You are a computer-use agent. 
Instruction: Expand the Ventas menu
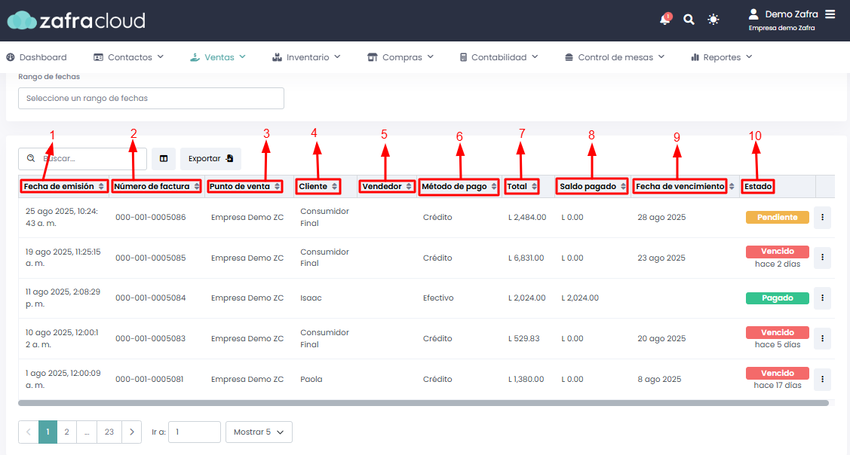pyautogui.click(x=218, y=57)
